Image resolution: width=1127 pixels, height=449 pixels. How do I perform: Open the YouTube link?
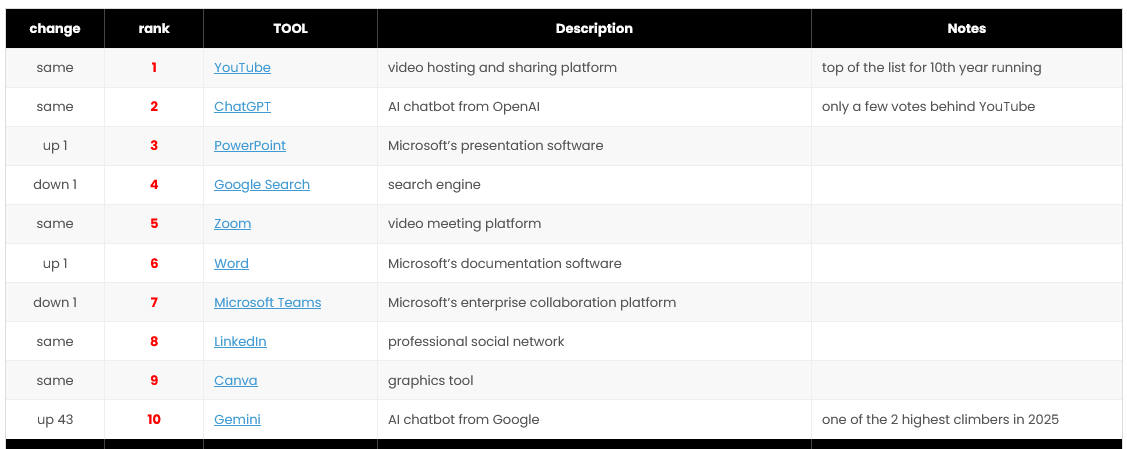242,68
